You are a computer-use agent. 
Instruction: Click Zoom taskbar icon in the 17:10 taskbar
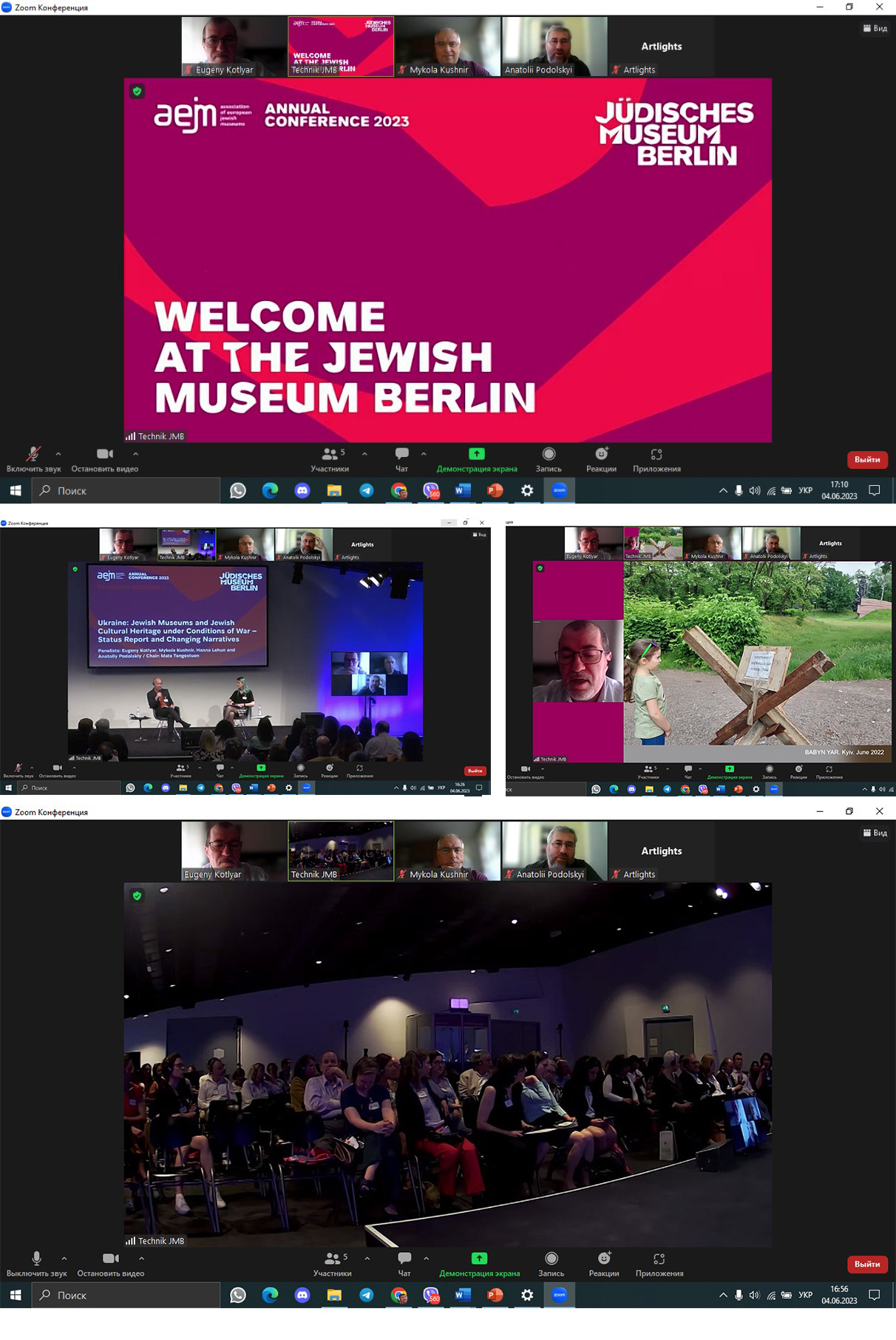tap(560, 490)
